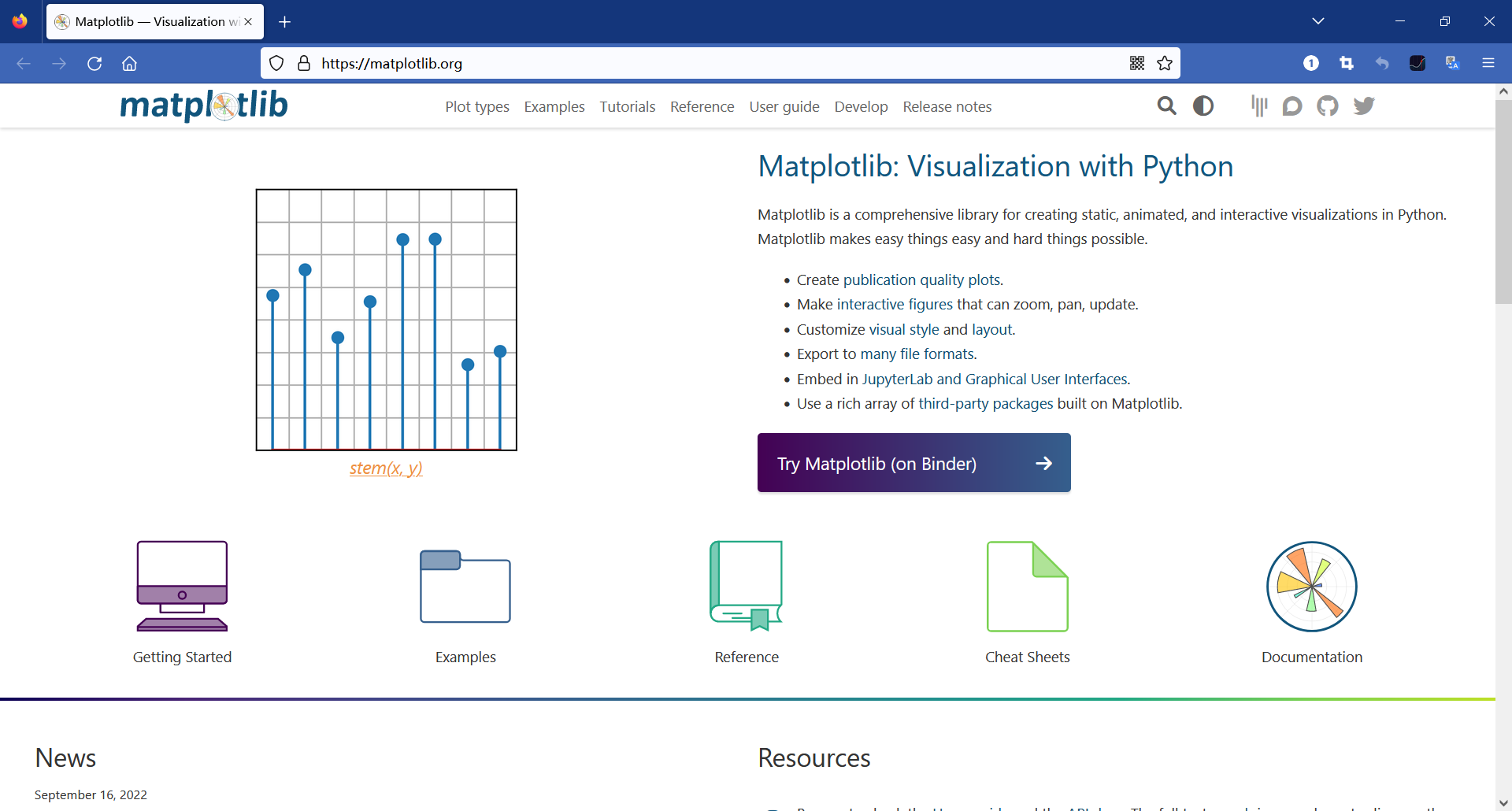Open the Develop nav item
Screen dimensions: 1512x811
[862, 106]
